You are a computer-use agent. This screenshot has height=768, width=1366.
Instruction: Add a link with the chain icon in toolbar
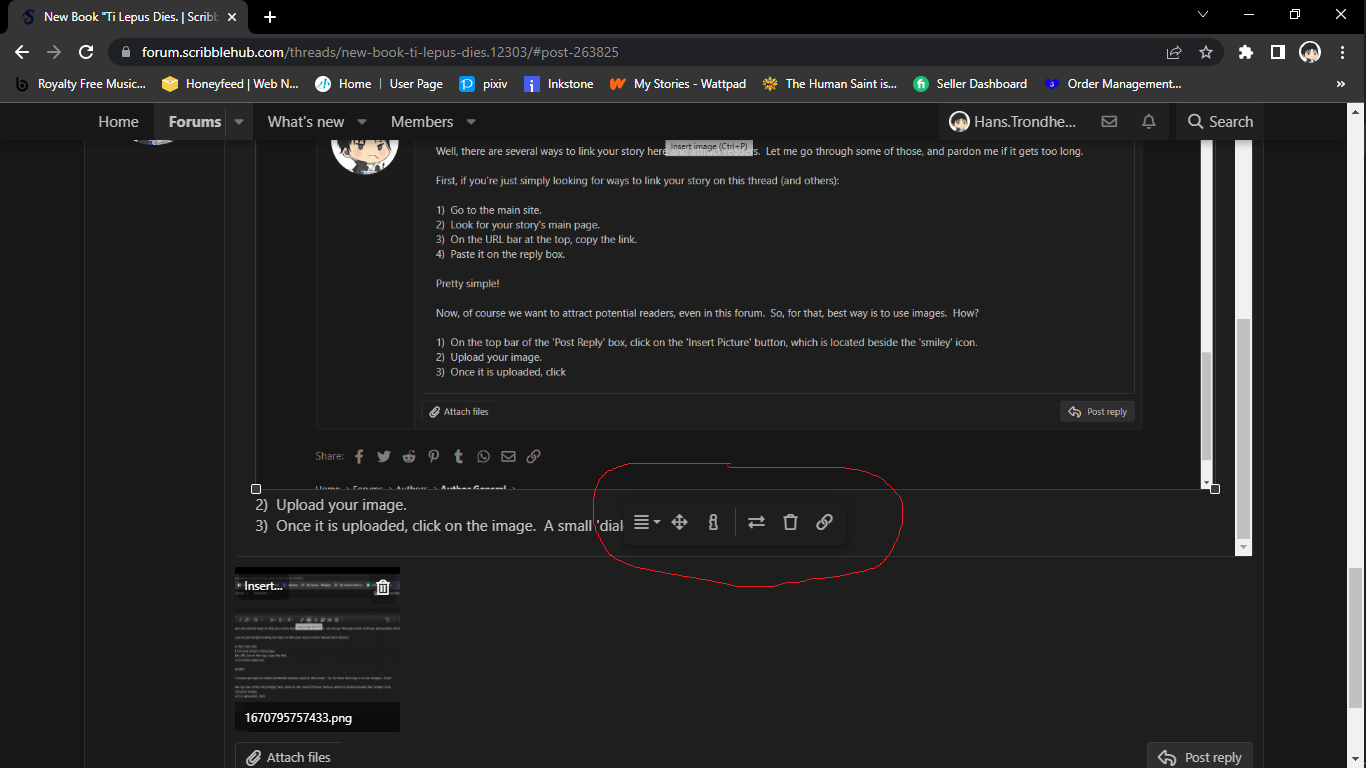click(824, 521)
